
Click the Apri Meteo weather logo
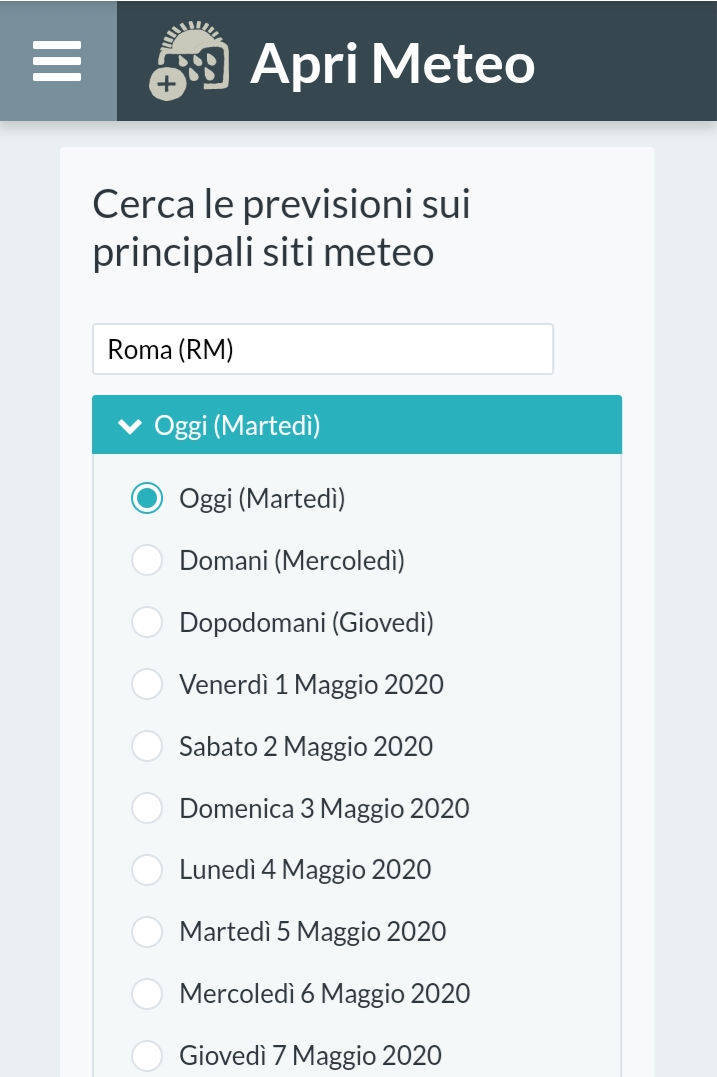(189, 61)
